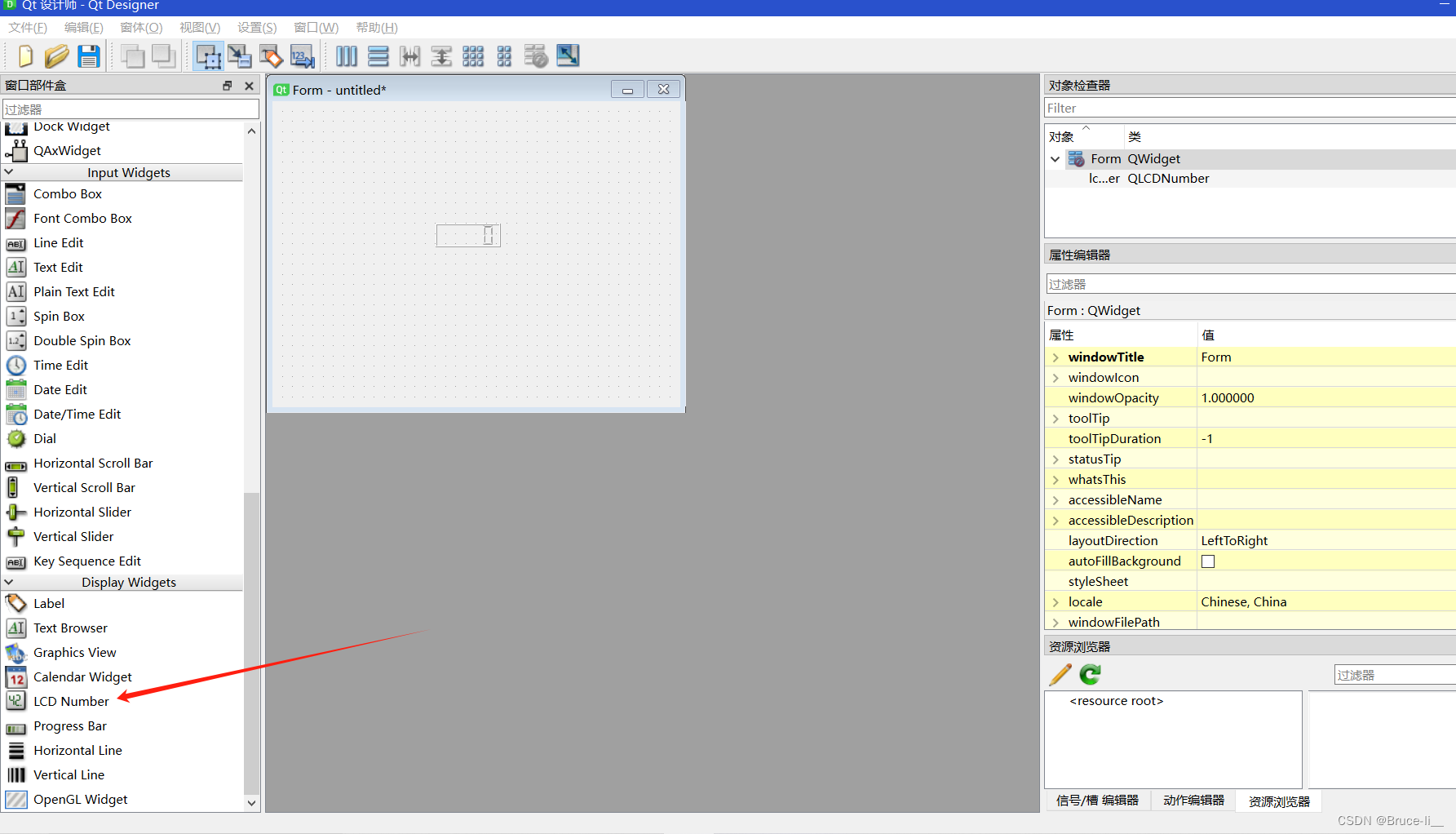Screen dimensions: 1456x834
Task: Click the Break Layout toolbar icon
Action: click(x=536, y=56)
